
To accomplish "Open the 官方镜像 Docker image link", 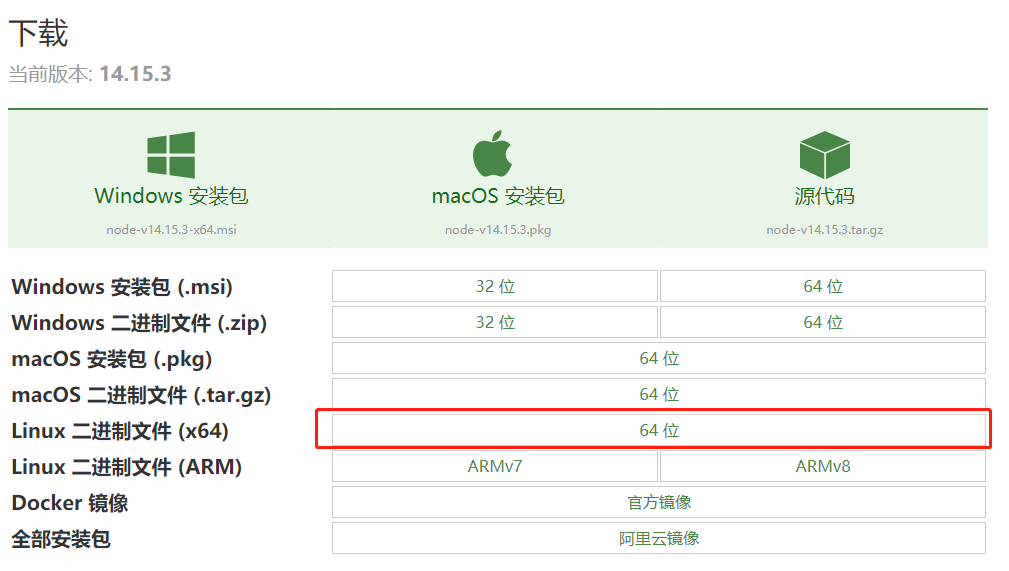I will (x=659, y=503).
